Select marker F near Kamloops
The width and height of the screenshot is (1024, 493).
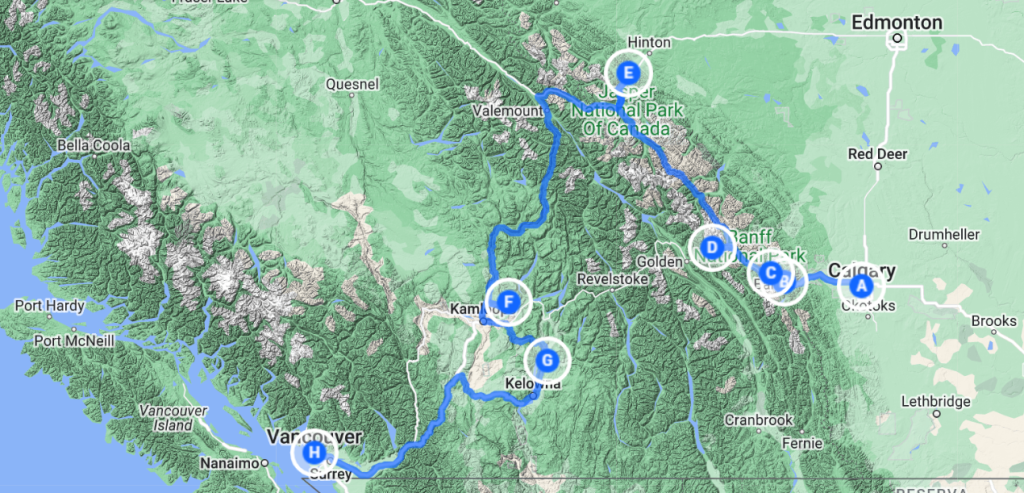tap(509, 302)
